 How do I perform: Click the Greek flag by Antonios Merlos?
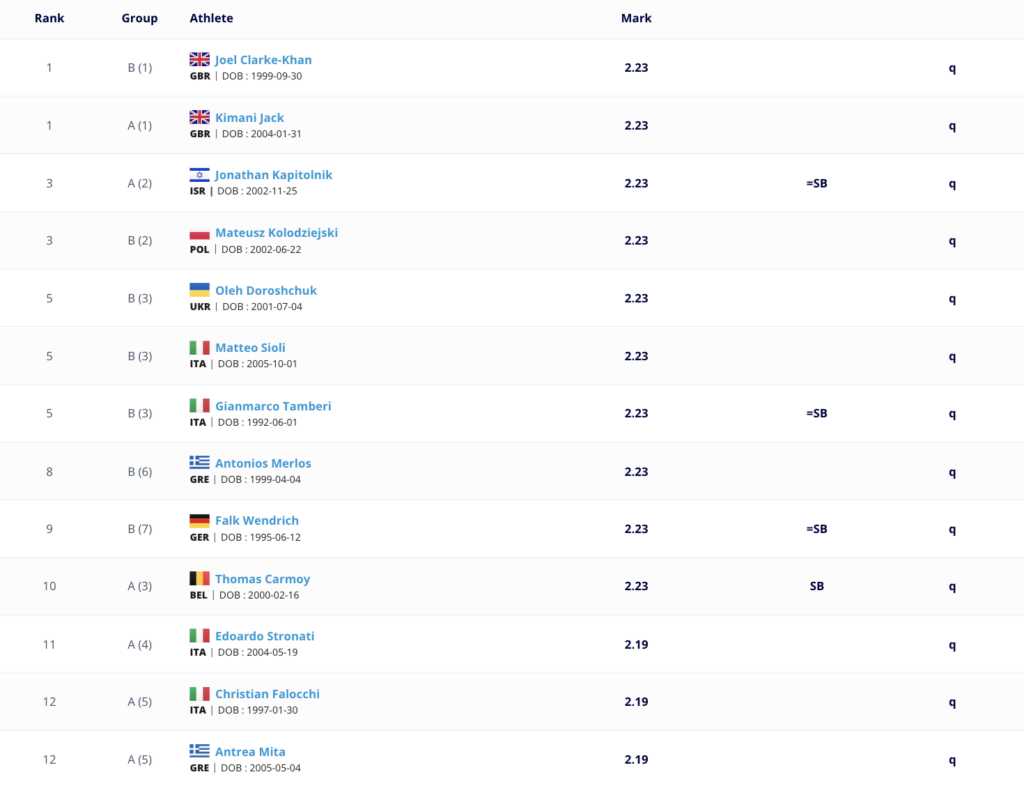coord(199,463)
